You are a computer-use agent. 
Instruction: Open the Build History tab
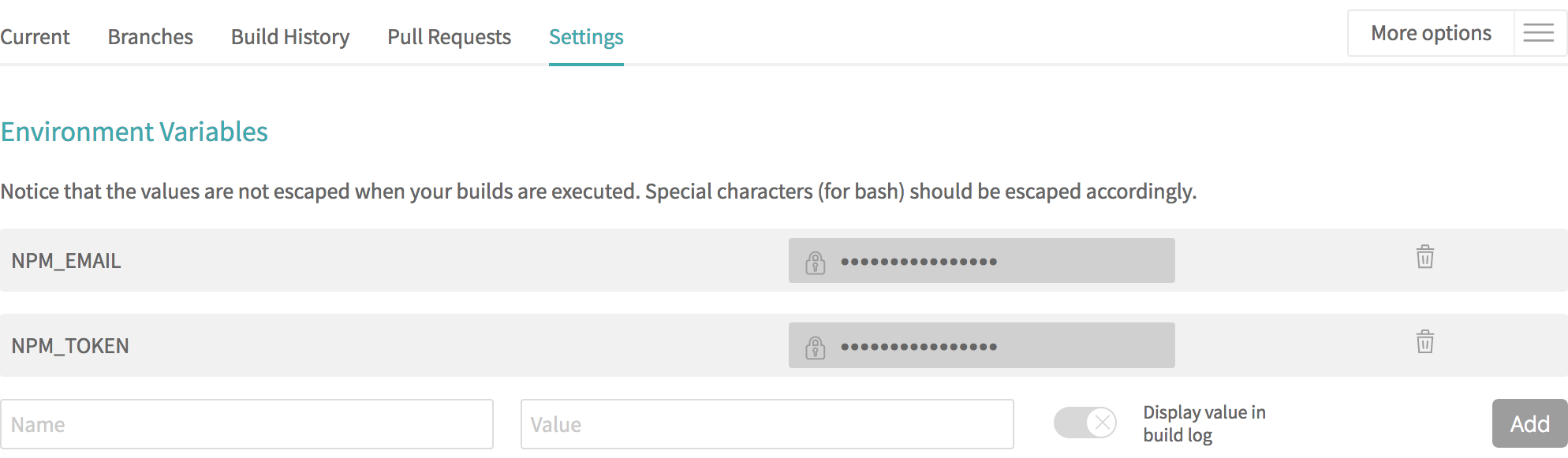tap(289, 36)
